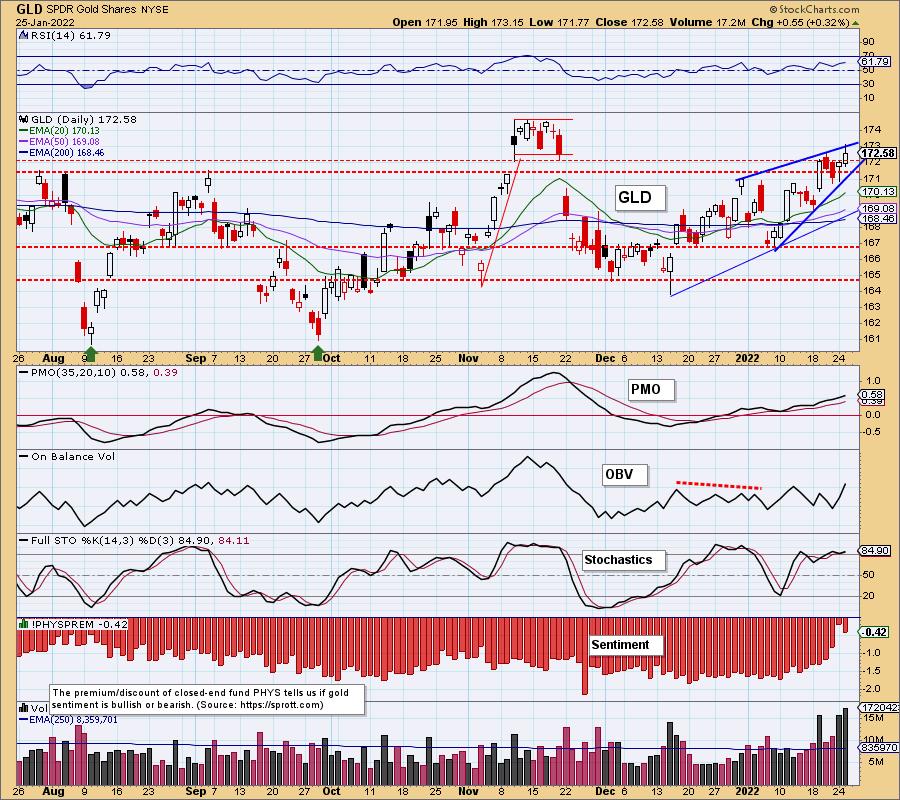Click the boxed GLD annotation on price chart

coord(640,197)
